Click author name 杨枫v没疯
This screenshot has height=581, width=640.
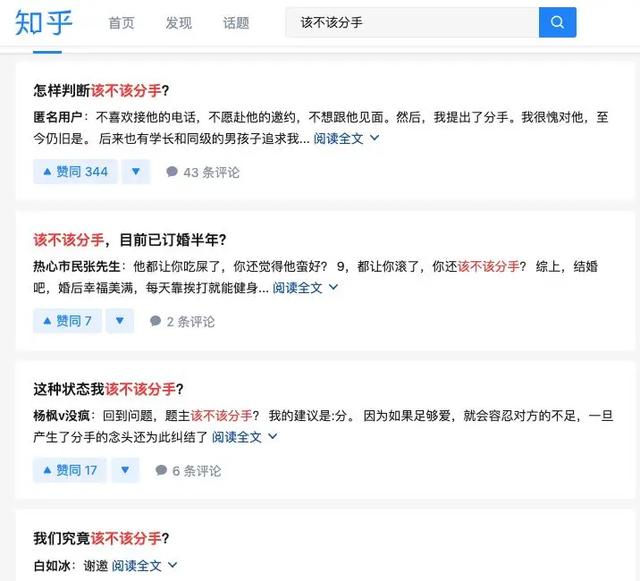point(61,416)
